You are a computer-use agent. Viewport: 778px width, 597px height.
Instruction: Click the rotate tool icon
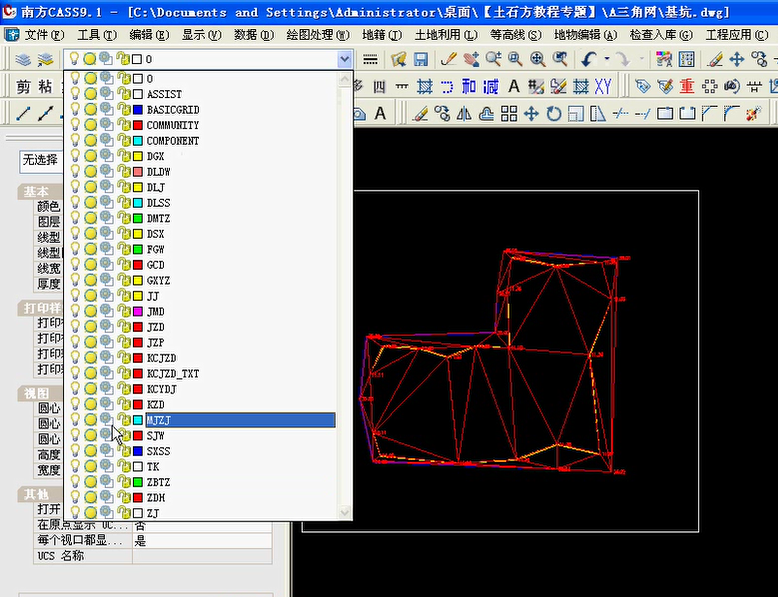pyautogui.click(x=554, y=114)
